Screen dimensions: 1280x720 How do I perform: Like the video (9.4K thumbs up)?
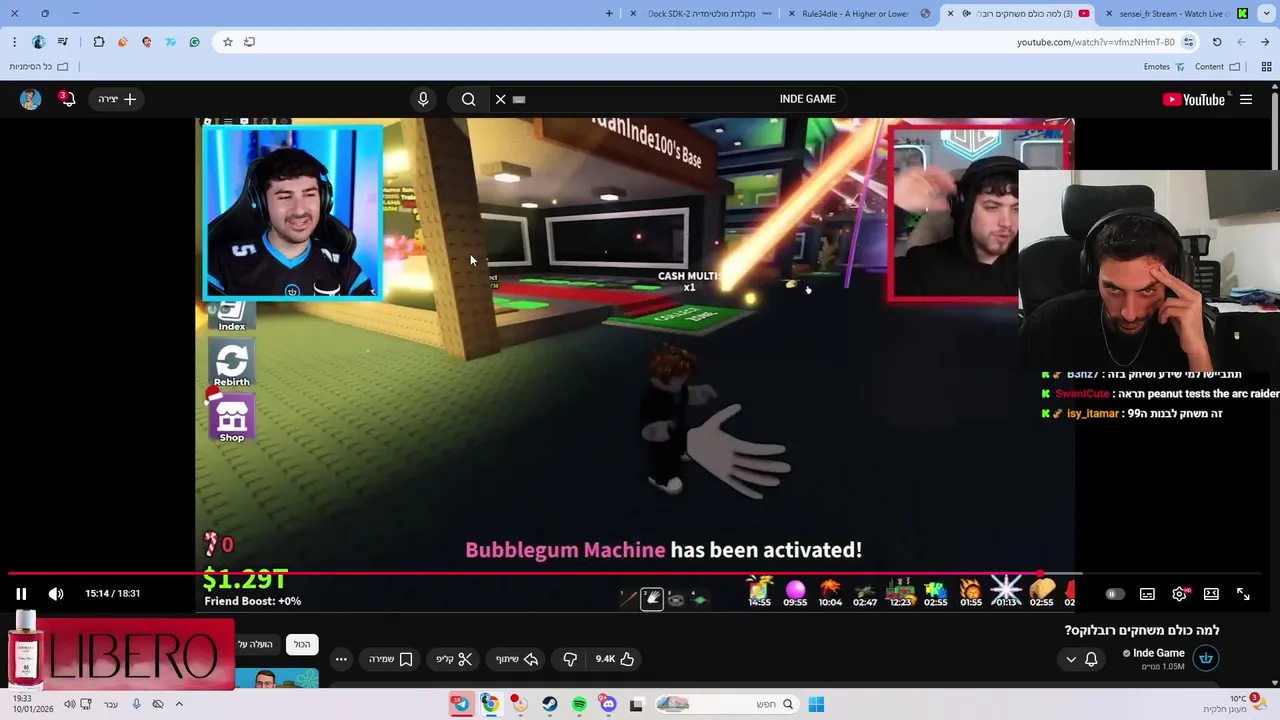coord(615,659)
